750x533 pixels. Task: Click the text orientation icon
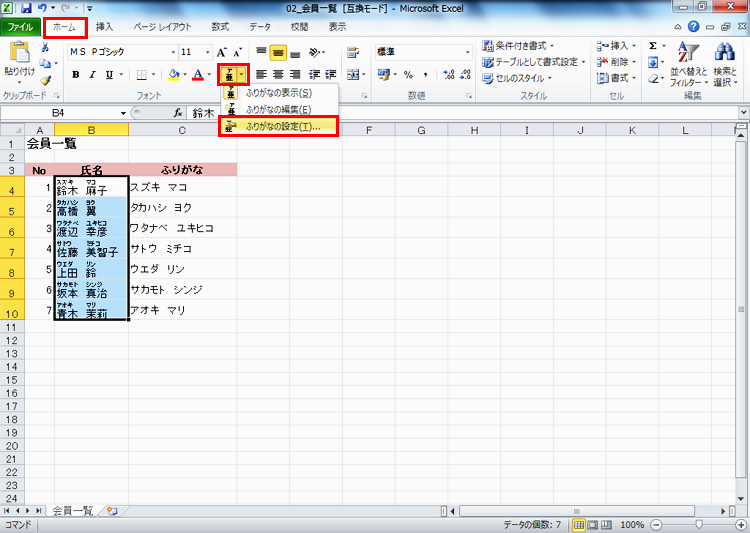point(316,52)
